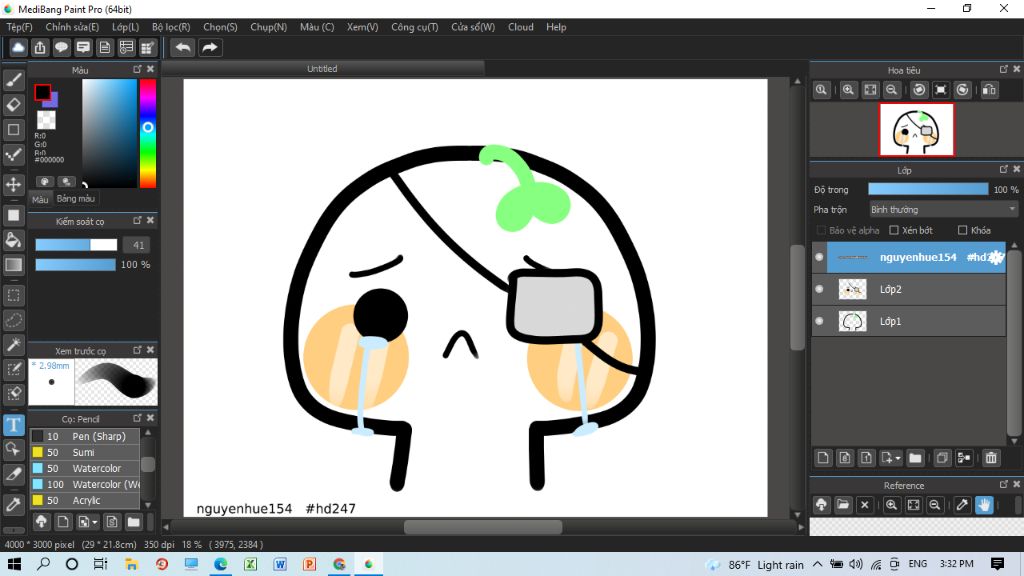Switch to the Bảng màu tab
The height and width of the screenshot is (576, 1024).
click(x=75, y=199)
